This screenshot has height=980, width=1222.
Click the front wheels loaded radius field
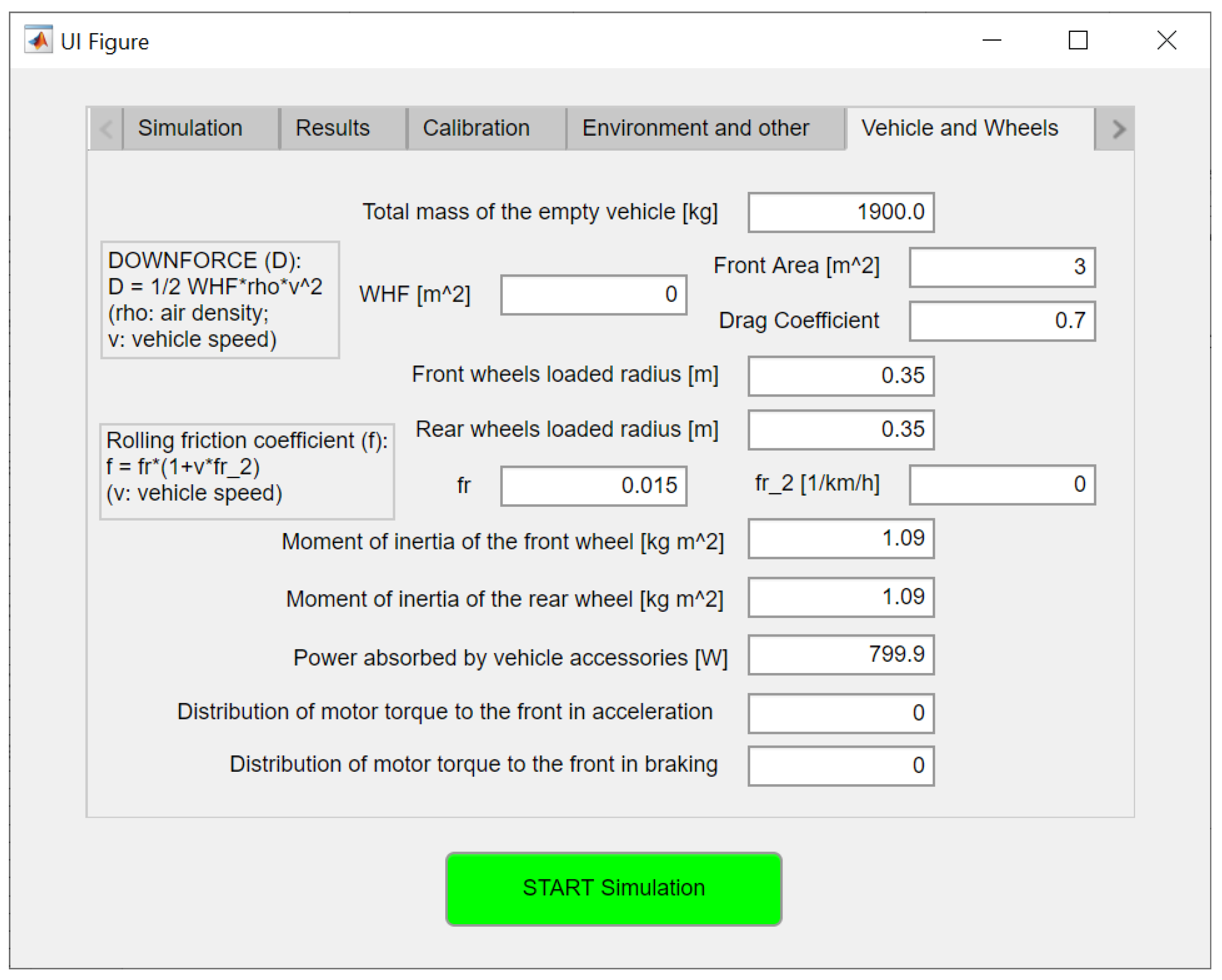(840, 376)
